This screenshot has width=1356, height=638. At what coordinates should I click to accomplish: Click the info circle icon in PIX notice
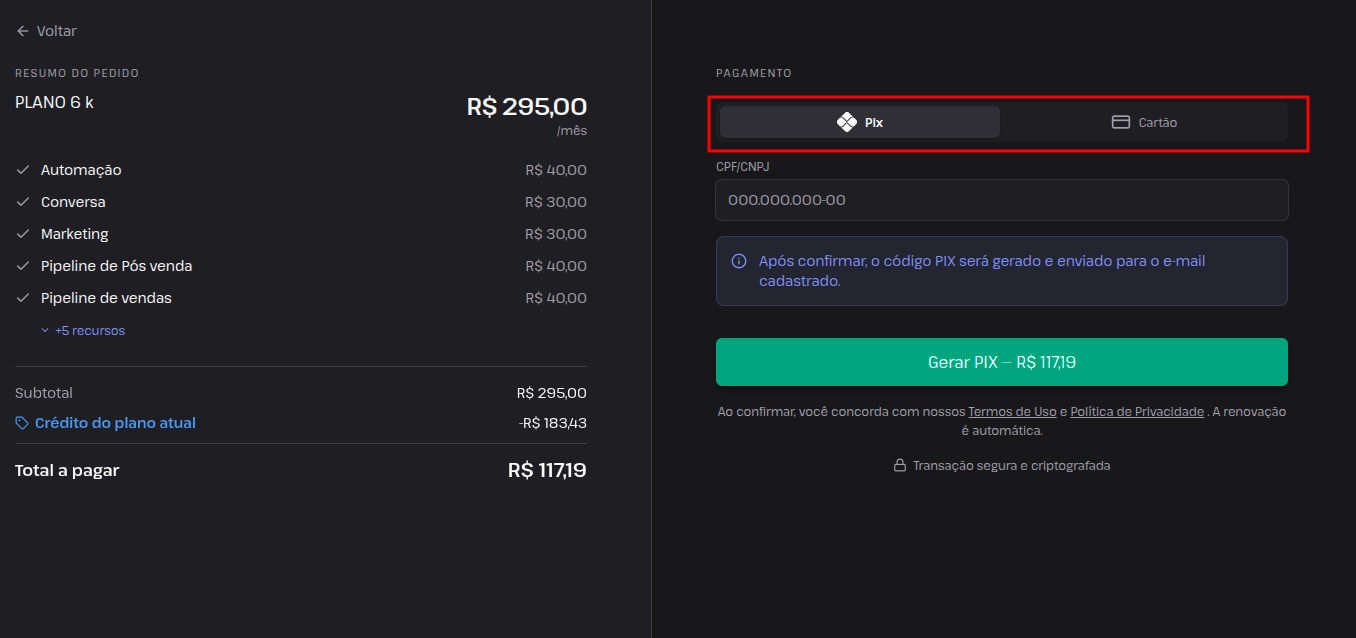click(739, 261)
